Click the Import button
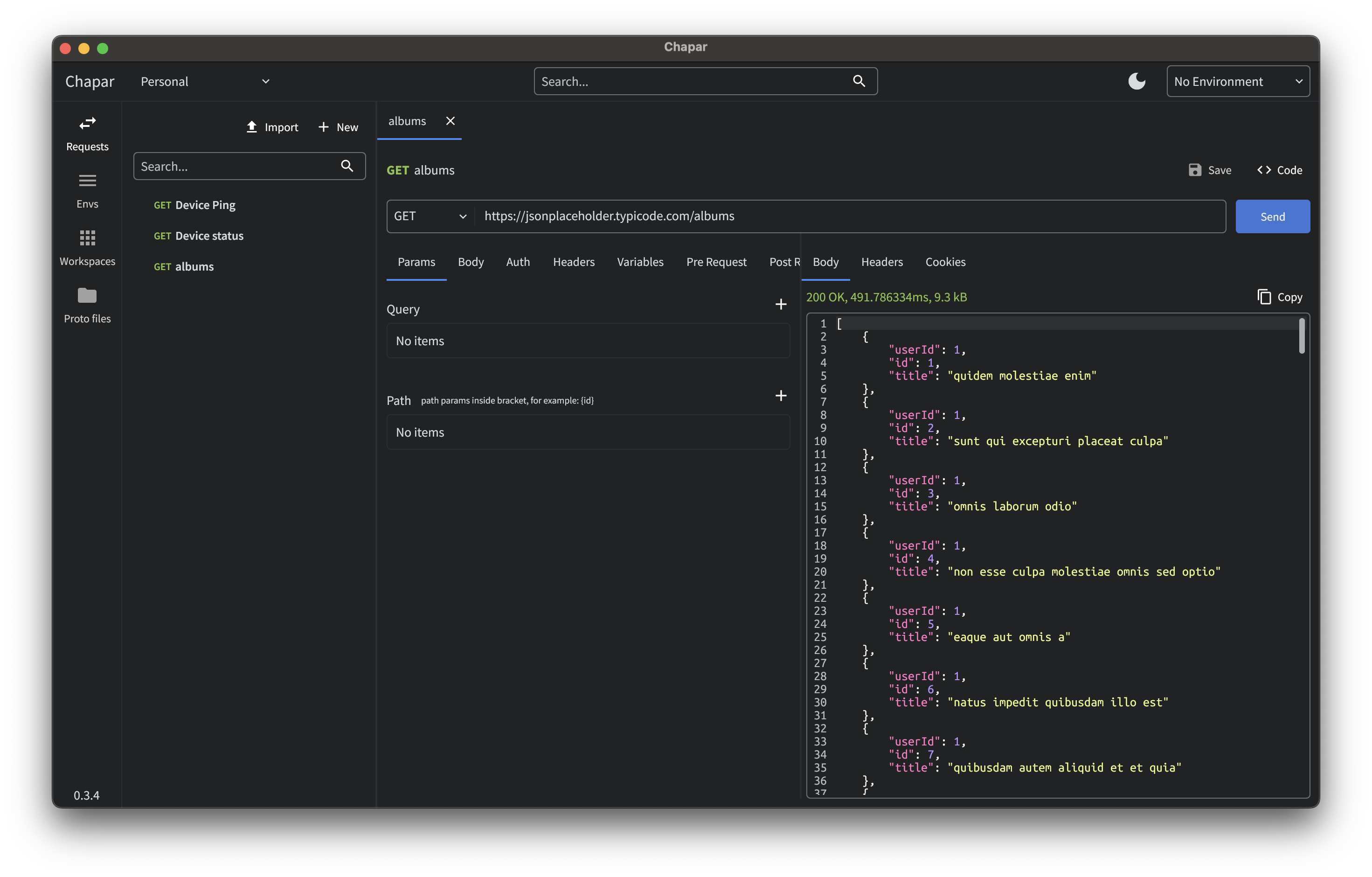 click(272, 127)
